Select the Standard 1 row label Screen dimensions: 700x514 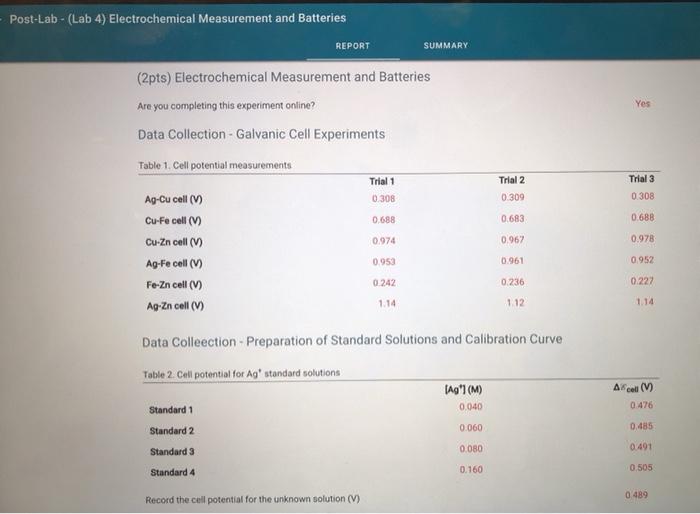[171, 410]
